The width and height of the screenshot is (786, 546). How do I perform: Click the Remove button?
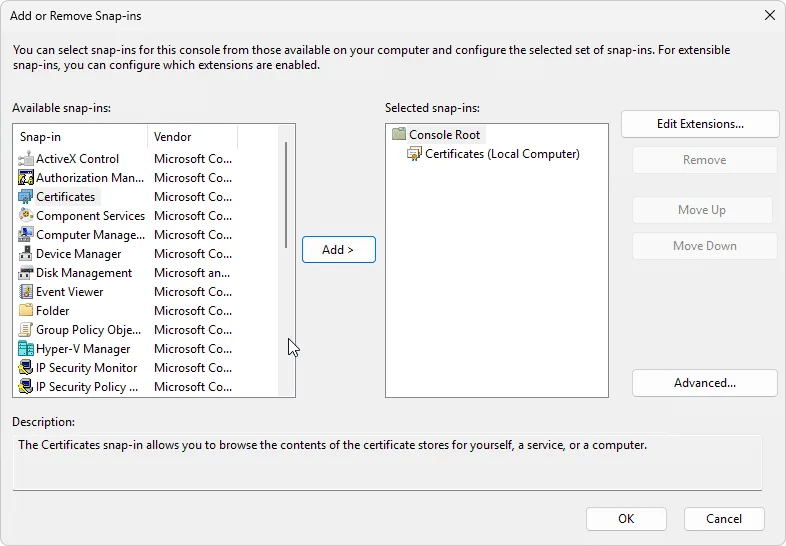pos(704,160)
